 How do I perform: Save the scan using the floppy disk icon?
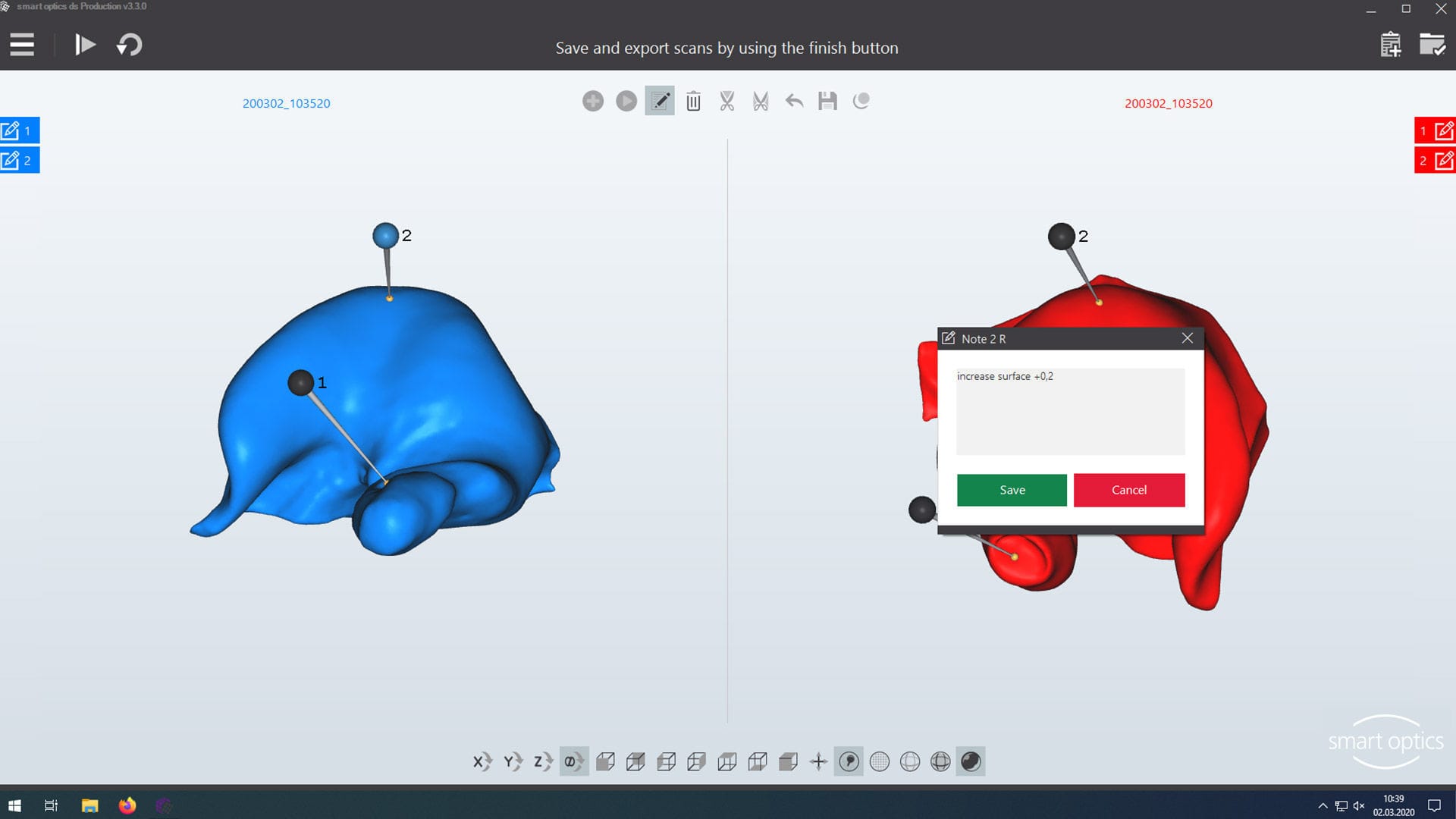point(827,101)
